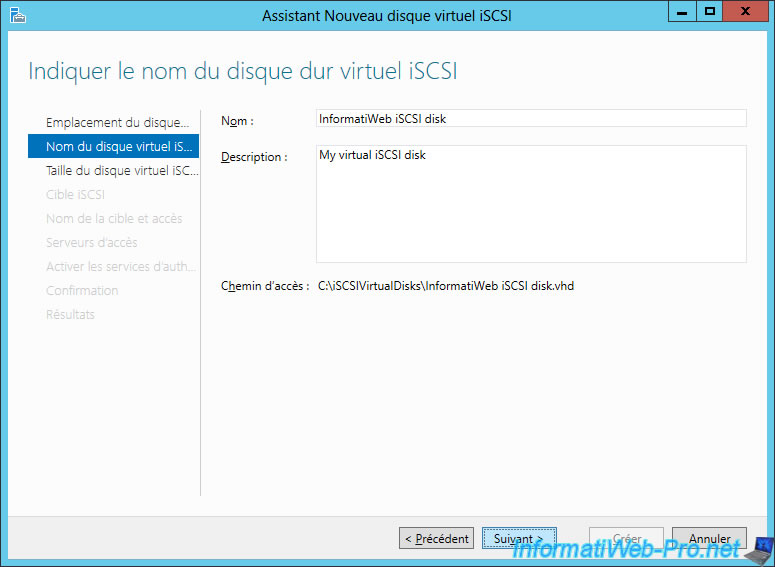Open the Taille du disque virtuel step

121,170
